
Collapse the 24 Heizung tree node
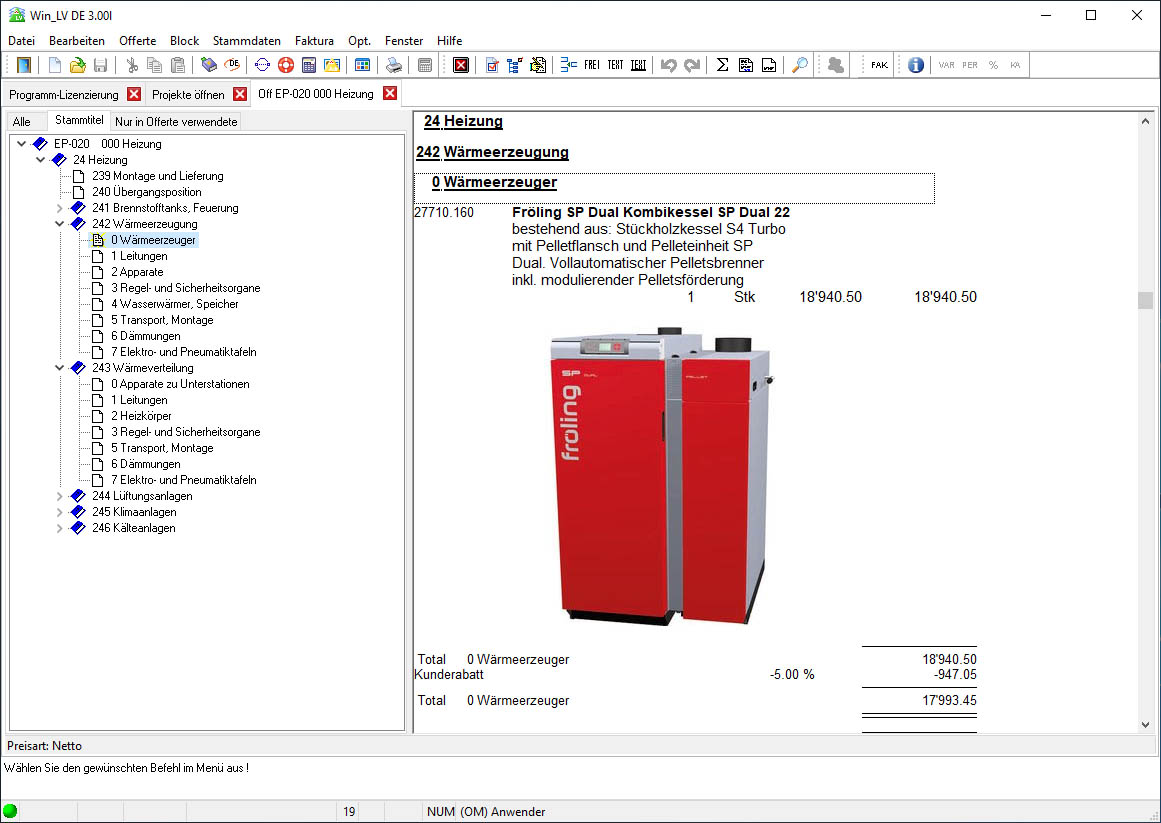click(x=41, y=160)
